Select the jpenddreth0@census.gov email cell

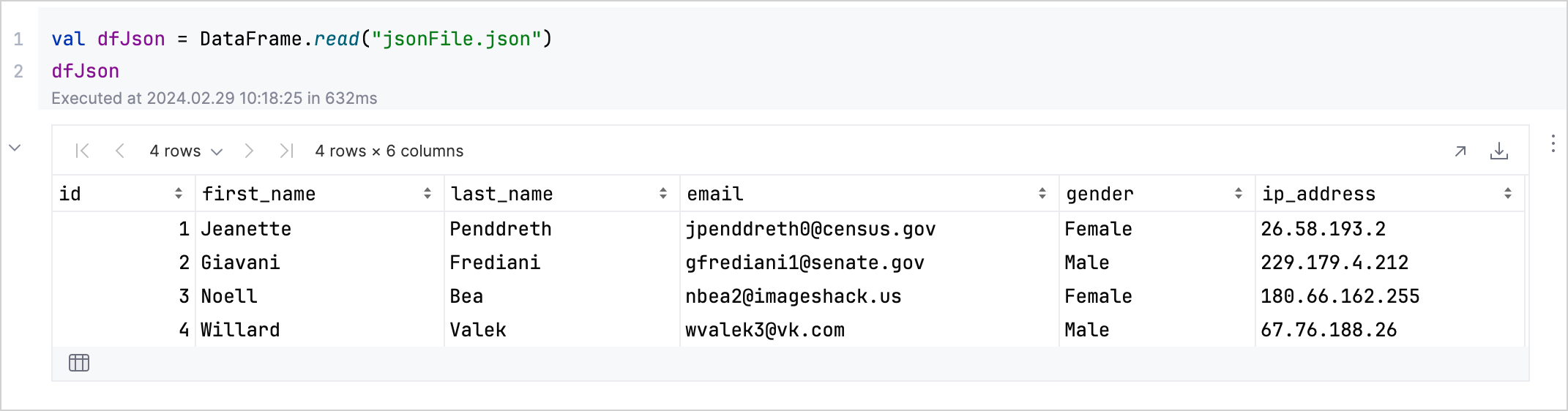(x=810, y=230)
